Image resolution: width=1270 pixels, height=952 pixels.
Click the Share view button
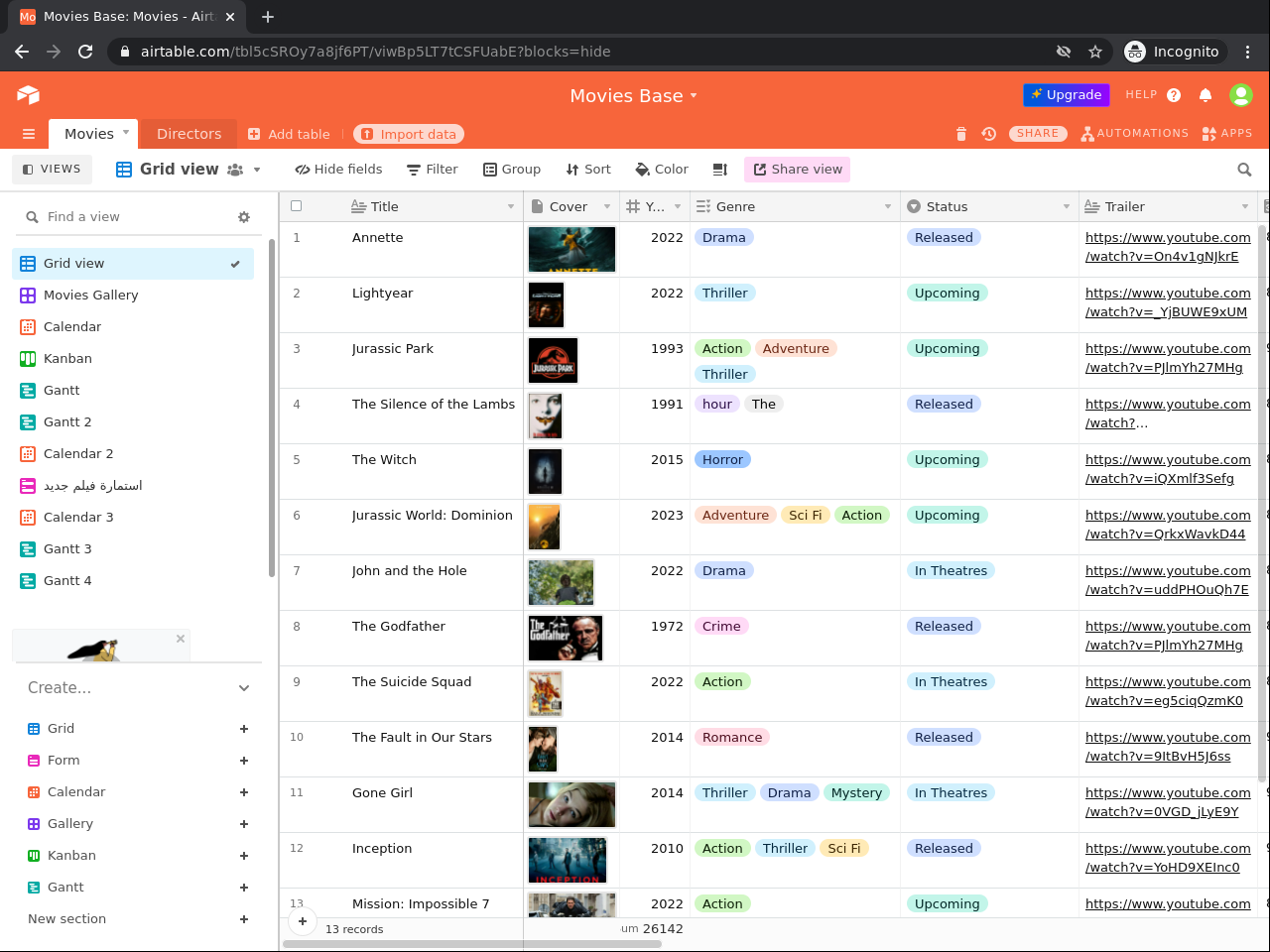coord(797,170)
